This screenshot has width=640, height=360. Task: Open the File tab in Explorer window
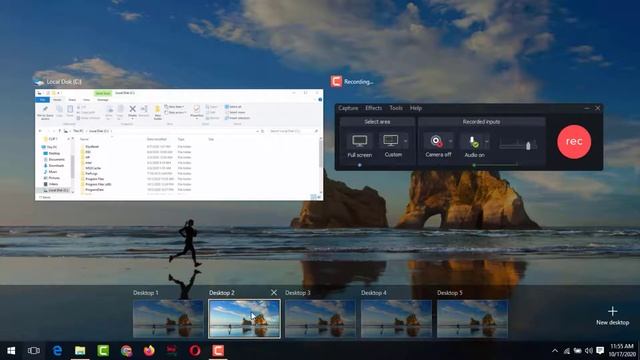click(42, 100)
